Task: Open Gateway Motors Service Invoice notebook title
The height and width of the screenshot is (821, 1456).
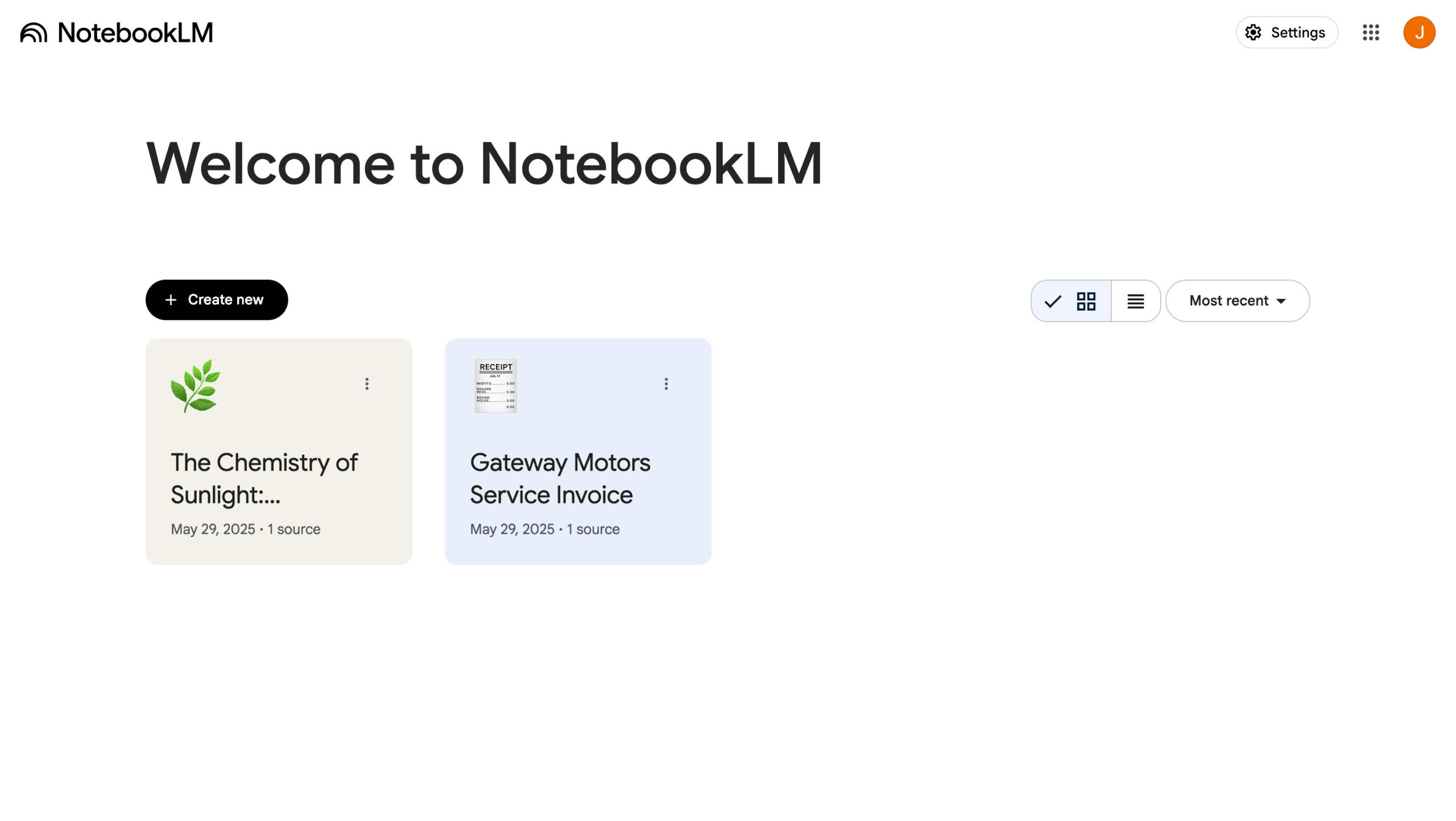Action: click(x=560, y=478)
